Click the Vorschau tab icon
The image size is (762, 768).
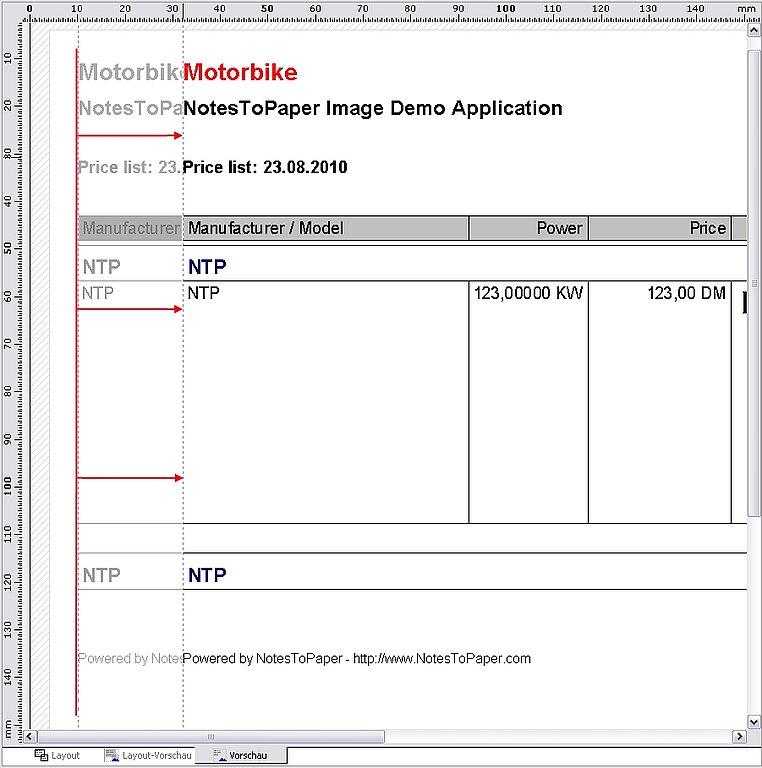point(220,755)
